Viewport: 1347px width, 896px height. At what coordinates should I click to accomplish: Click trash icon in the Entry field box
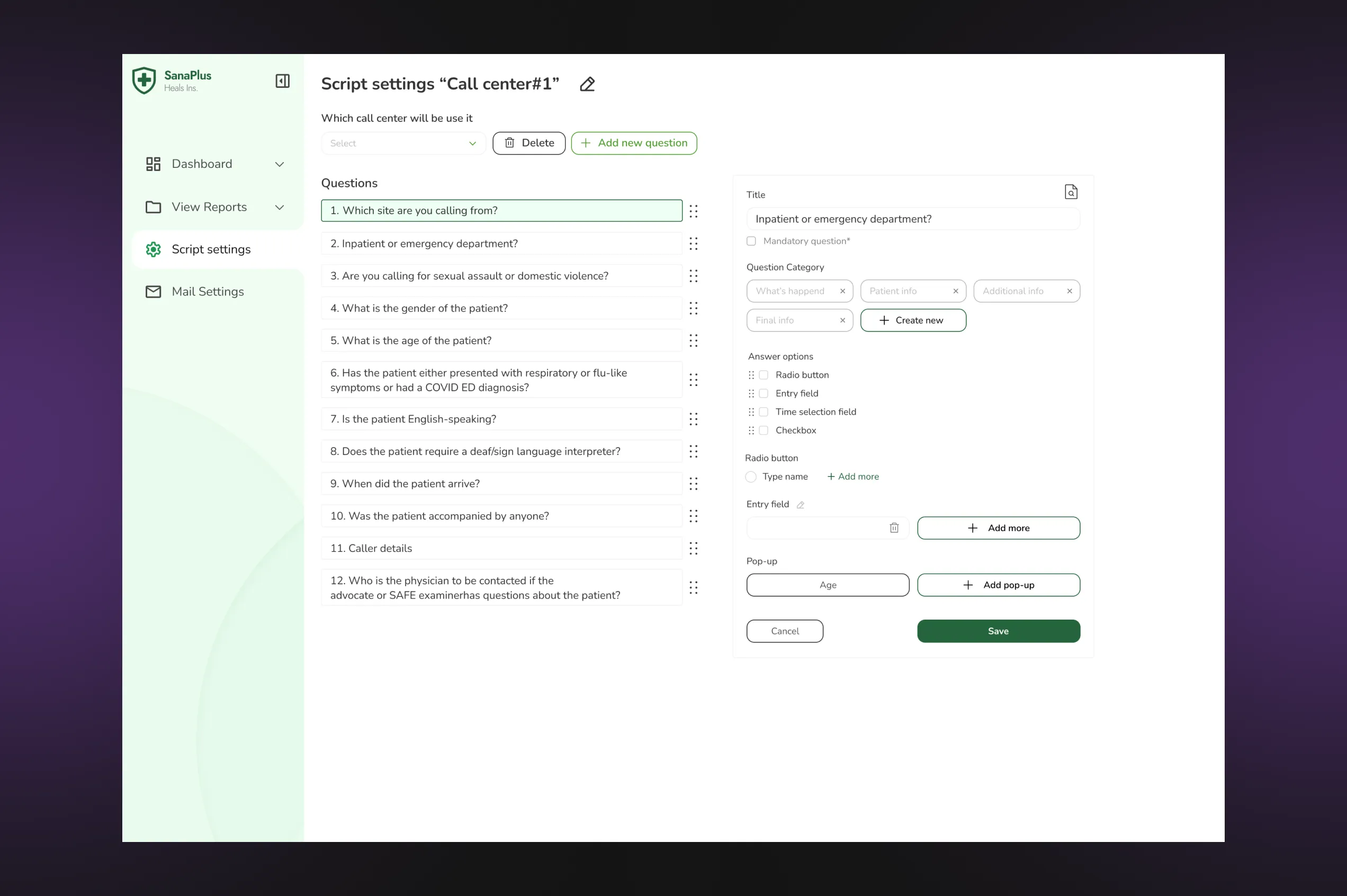point(894,528)
